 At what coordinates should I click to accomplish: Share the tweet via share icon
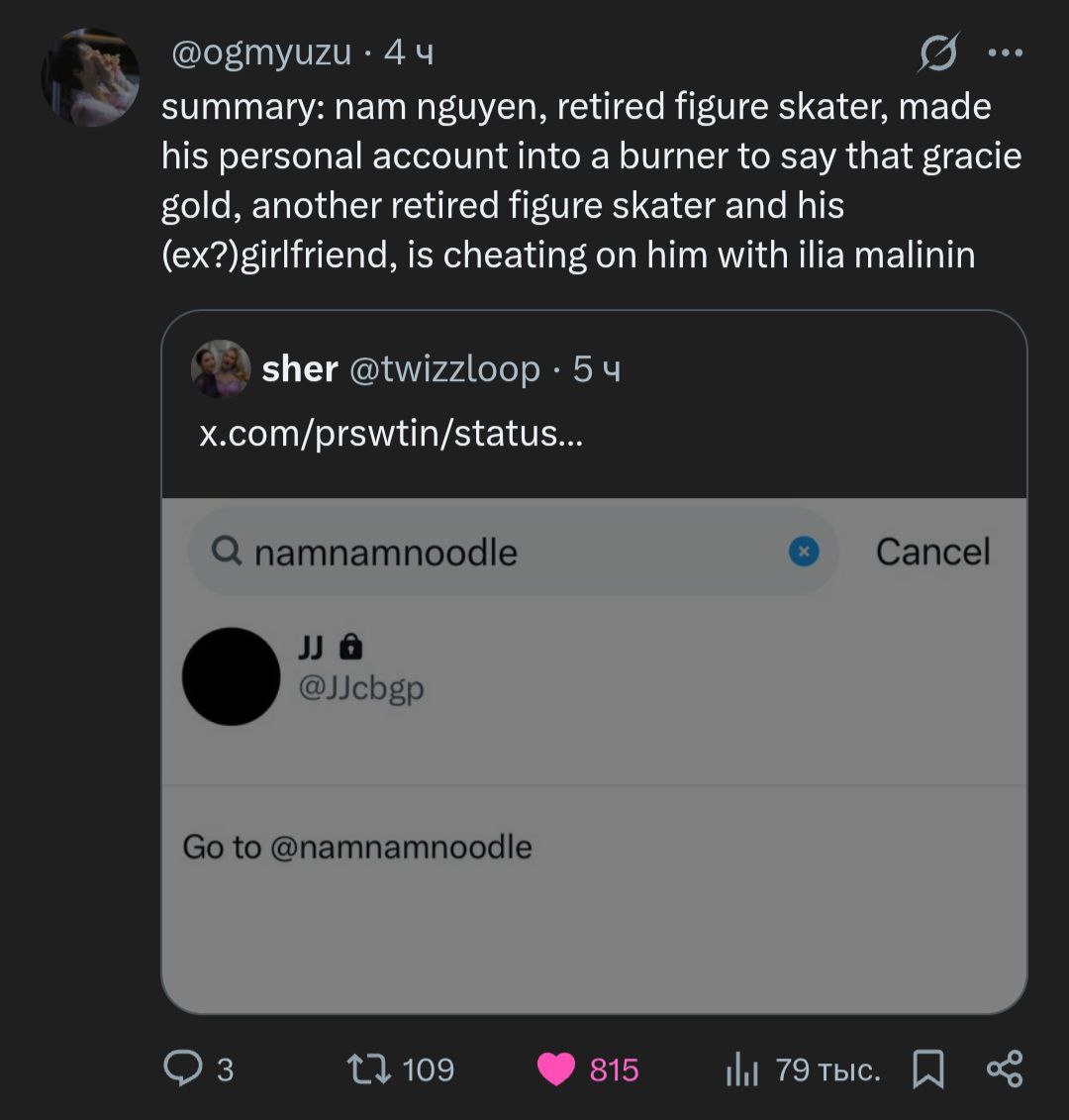1005,1069
